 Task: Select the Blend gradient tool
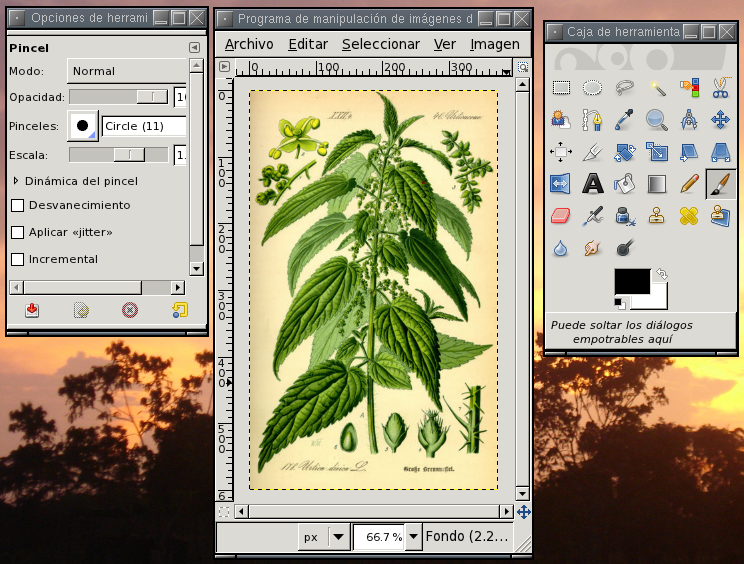(x=657, y=184)
